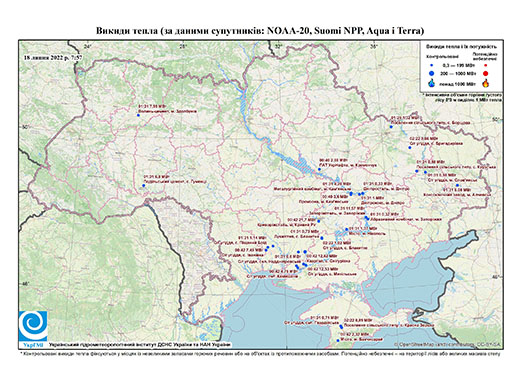The image size is (520, 368).
Task: Click the Bakhchysarai marker in Crimea
Action: 338,340
